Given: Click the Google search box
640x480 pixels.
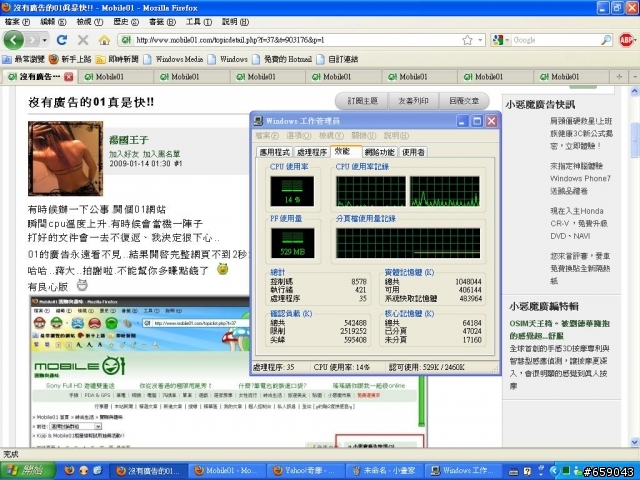Looking at the screenshot, I should (x=556, y=40).
